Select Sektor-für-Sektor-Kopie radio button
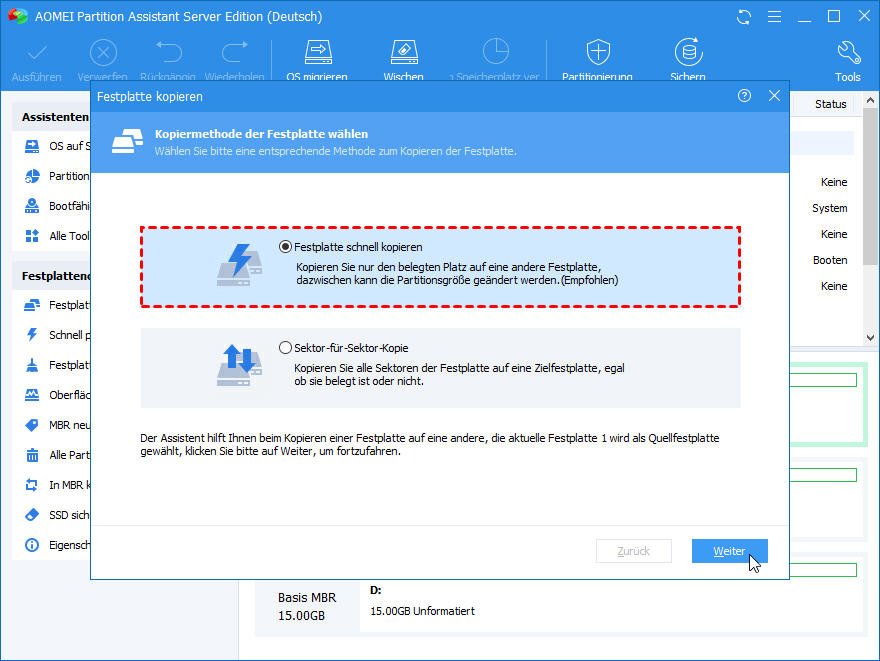 (285, 348)
